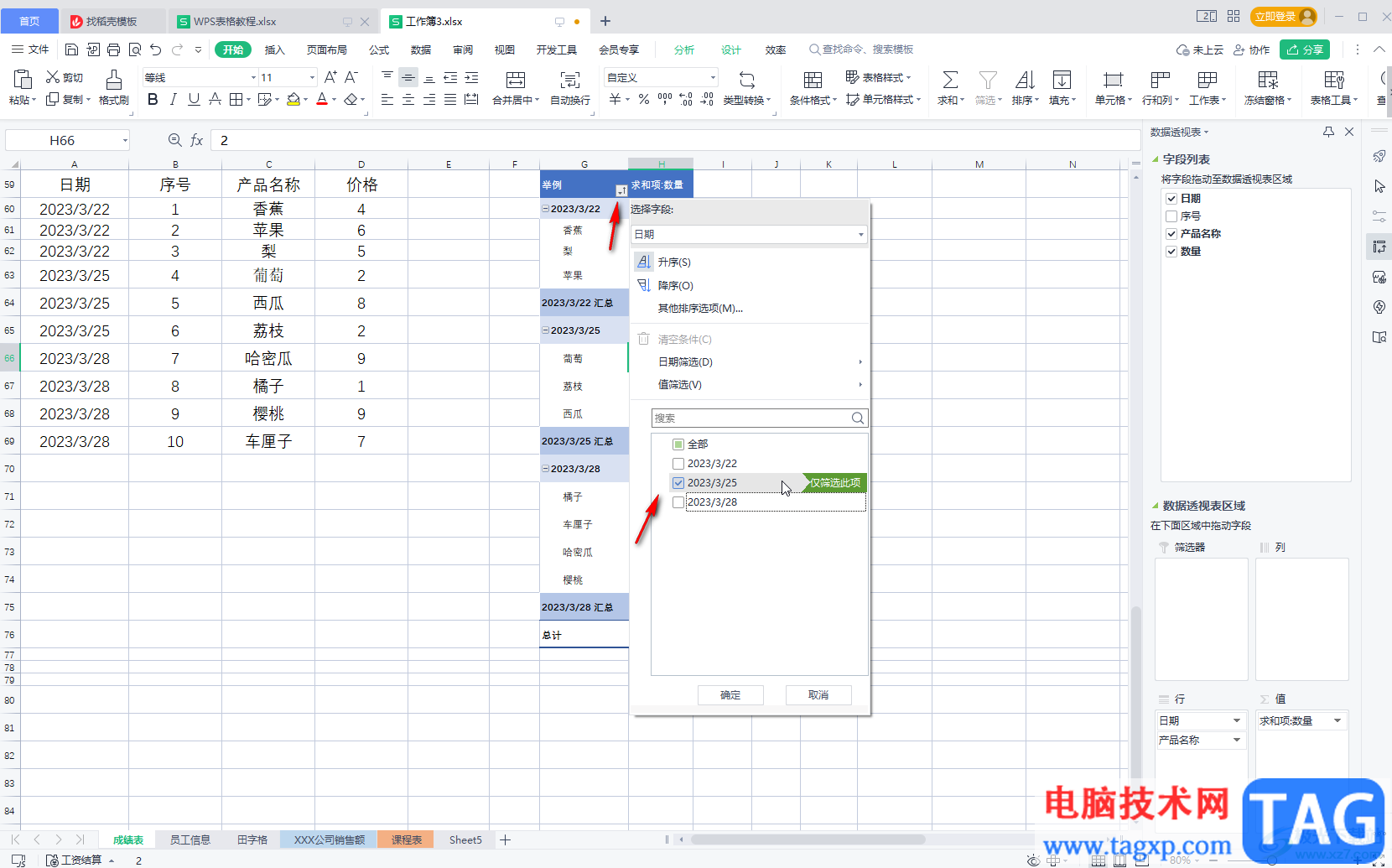Click the 确定 button in filter dialog
Image resolution: width=1392 pixels, height=868 pixels.
pyautogui.click(x=730, y=694)
